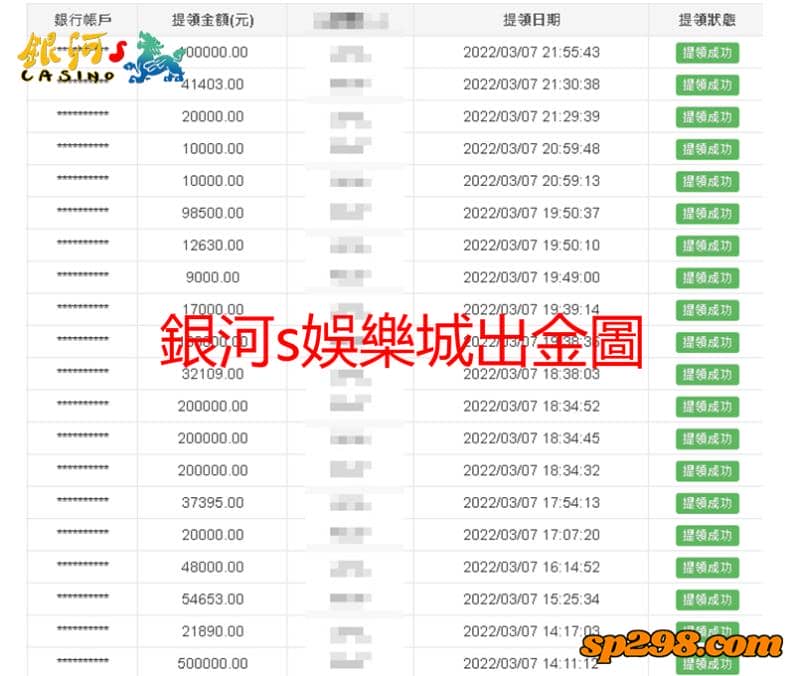The image size is (795, 676).
Task: Click 提領成功 badge for the 17:54:13 row
Action: [x=707, y=504]
